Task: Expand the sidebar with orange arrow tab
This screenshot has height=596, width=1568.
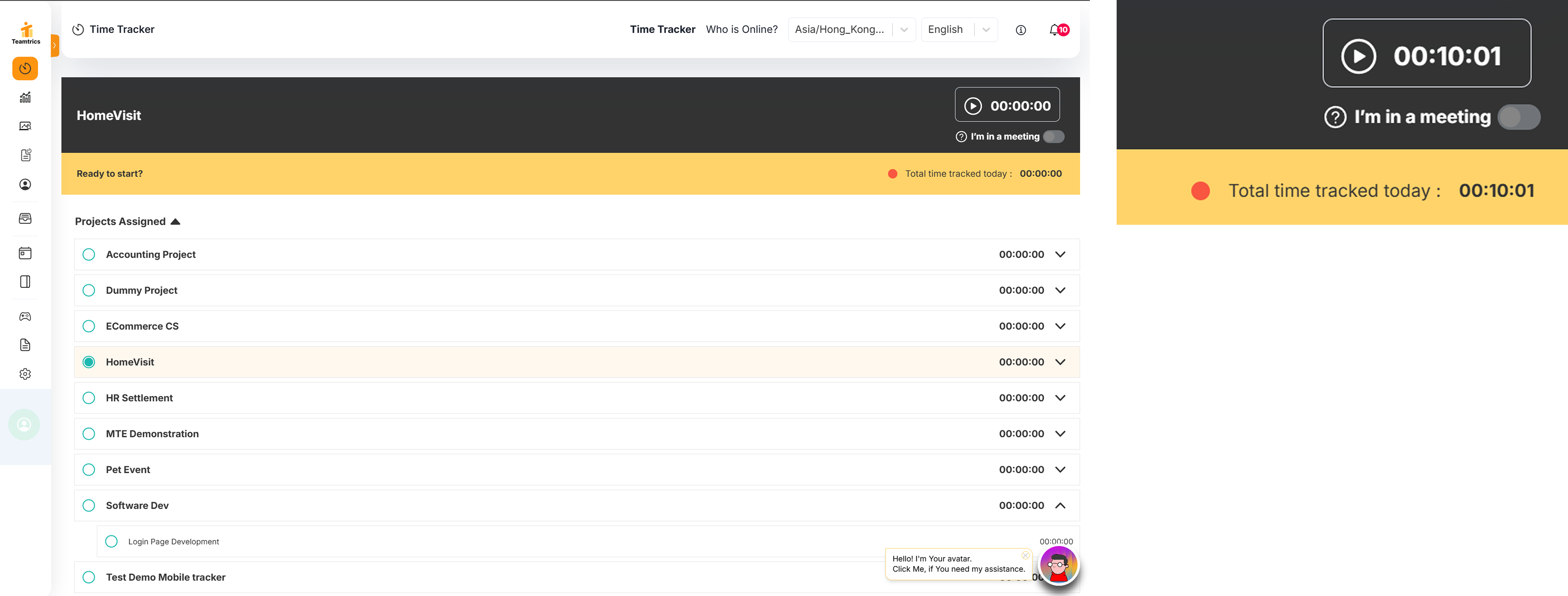Action: pyautogui.click(x=54, y=46)
